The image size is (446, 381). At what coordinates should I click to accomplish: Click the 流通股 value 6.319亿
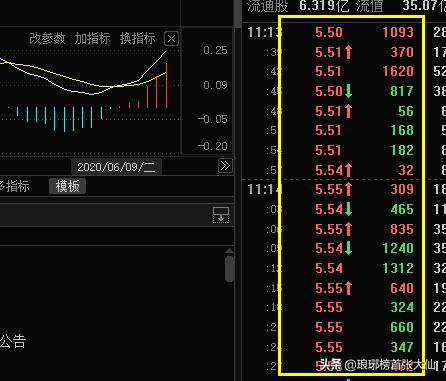(324, 6)
